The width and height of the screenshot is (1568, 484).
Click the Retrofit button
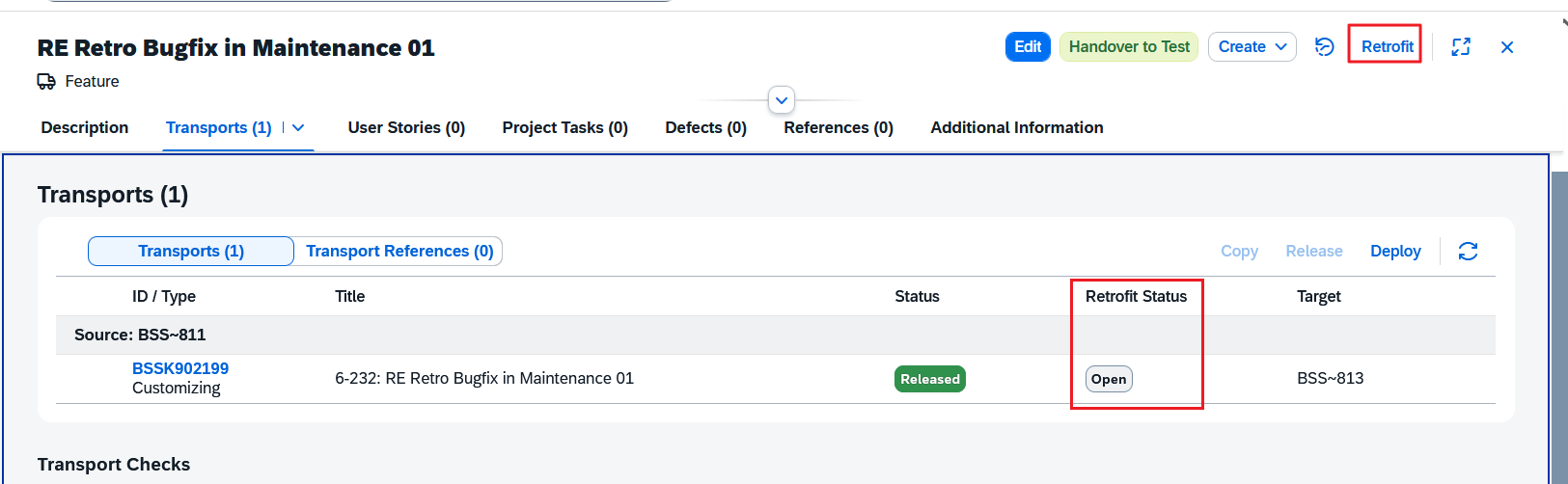tap(1387, 46)
